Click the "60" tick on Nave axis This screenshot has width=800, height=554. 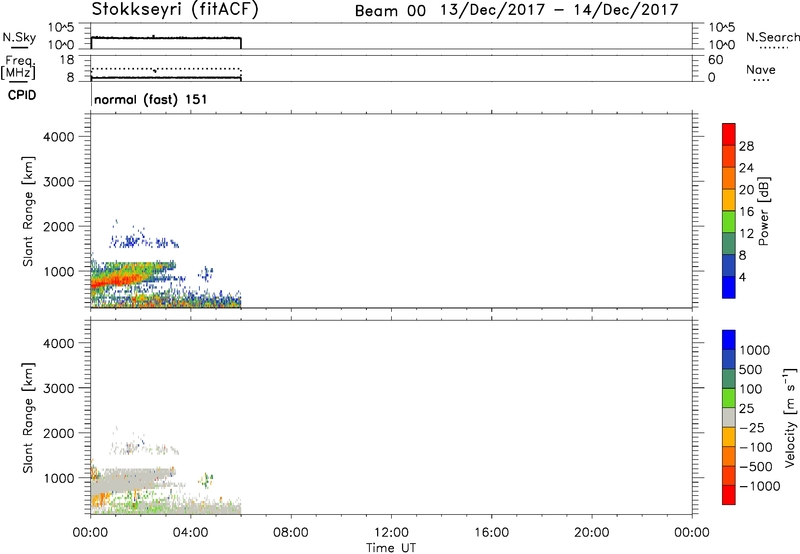point(715,60)
